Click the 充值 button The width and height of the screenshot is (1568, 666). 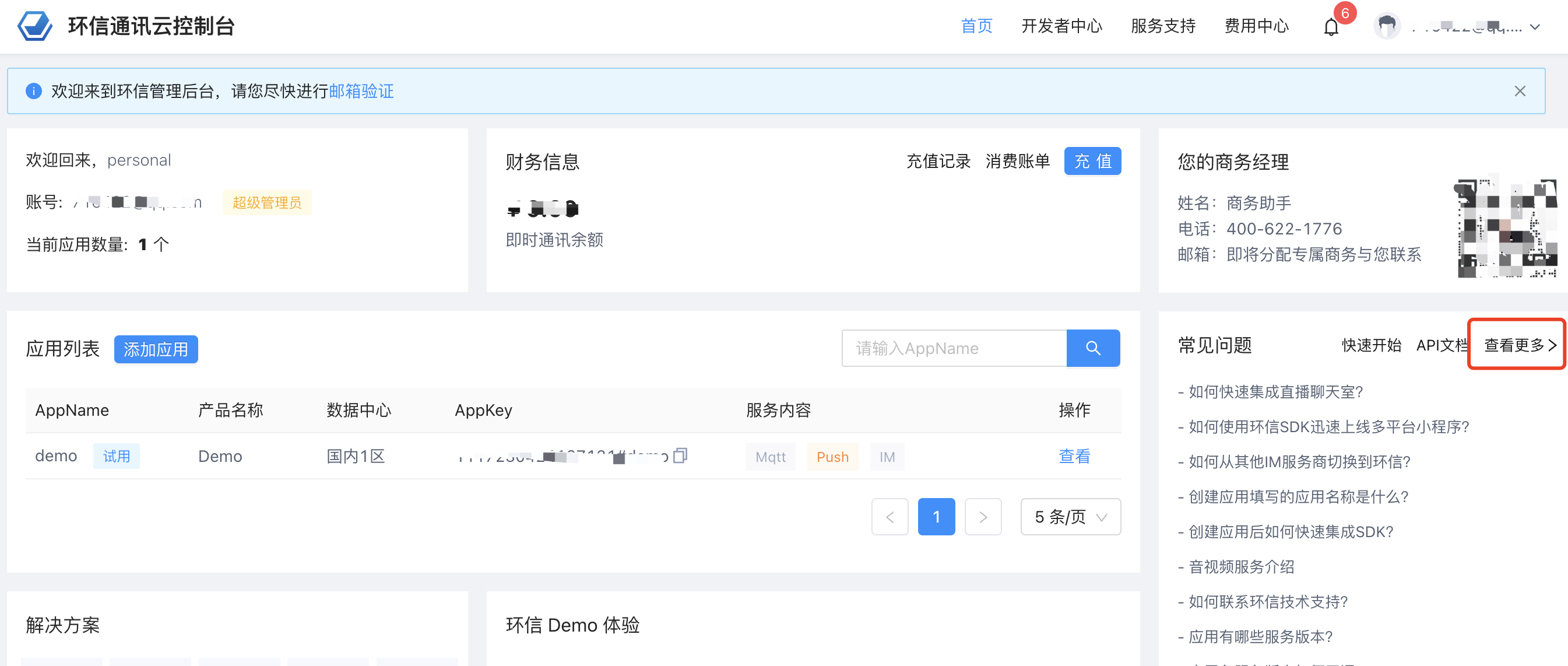point(1092,162)
